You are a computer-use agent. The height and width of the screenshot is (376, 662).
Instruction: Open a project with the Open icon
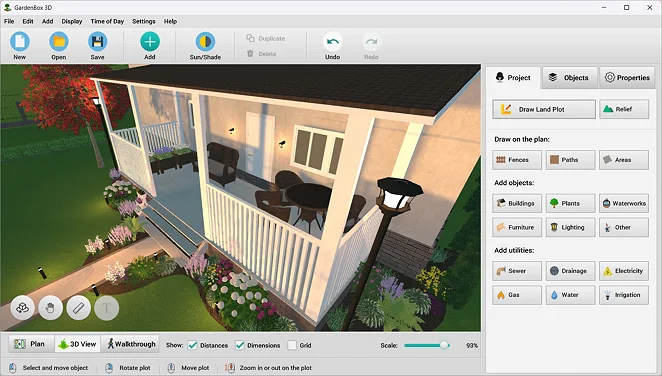pos(59,41)
